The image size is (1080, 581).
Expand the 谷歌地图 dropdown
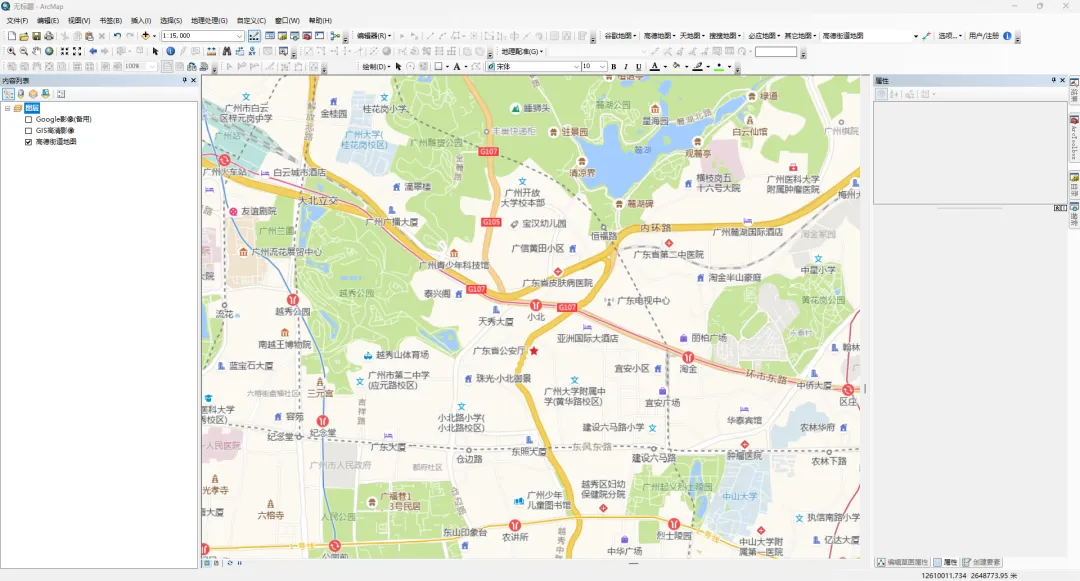[621, 36]
